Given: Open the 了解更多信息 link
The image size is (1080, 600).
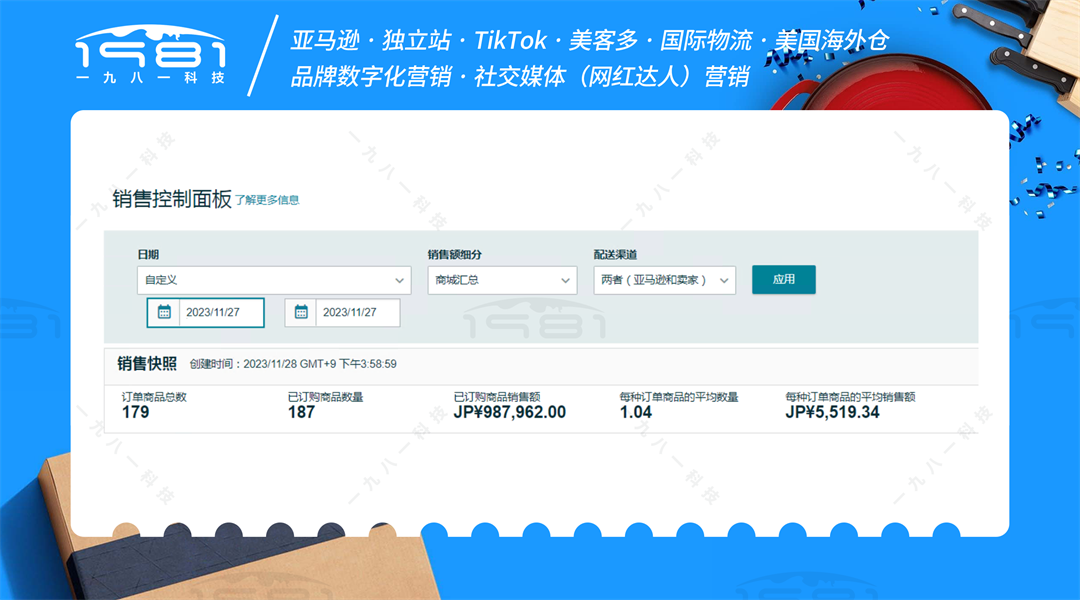Looking at the screenshot, I should 266,199.
